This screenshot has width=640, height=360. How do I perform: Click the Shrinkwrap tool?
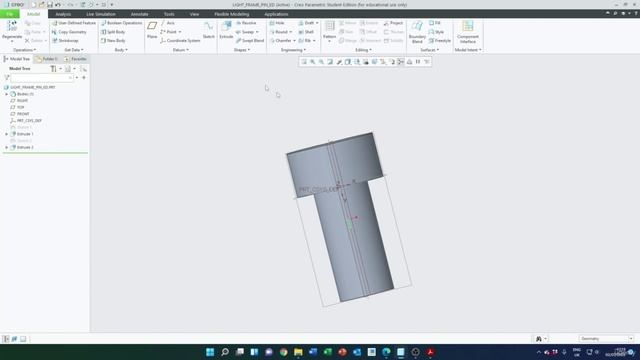pyautogui.click(x=65, y=41)
